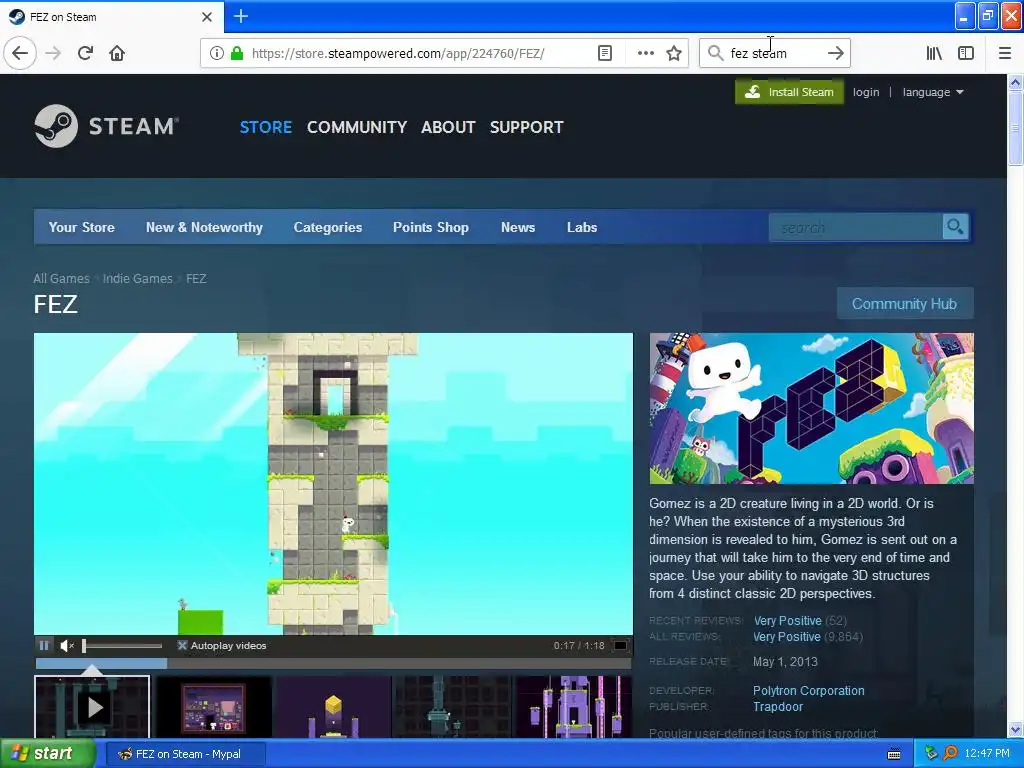
Task: Click the taskbar keyboard icon
Action: pyautogui.click(x=894, y=754)
